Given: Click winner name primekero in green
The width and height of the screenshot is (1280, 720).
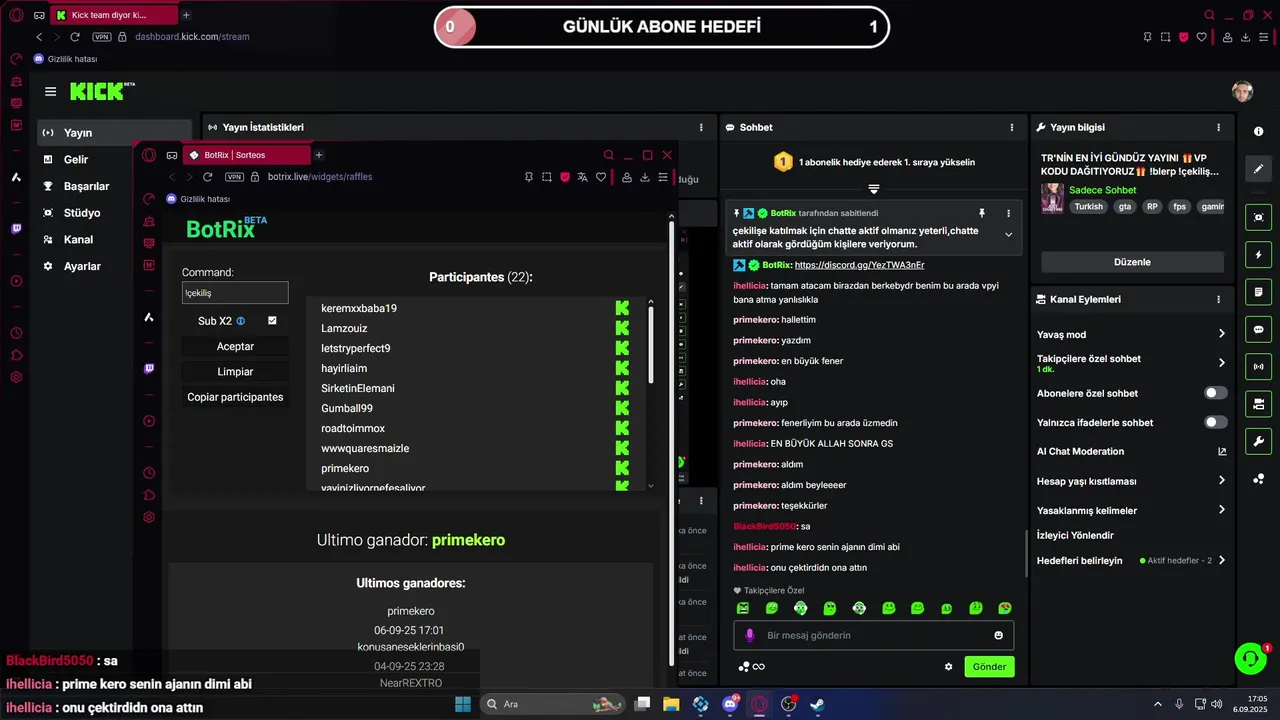Looking at the screenshot, I should pyautogui.click(x=468, y=540).
